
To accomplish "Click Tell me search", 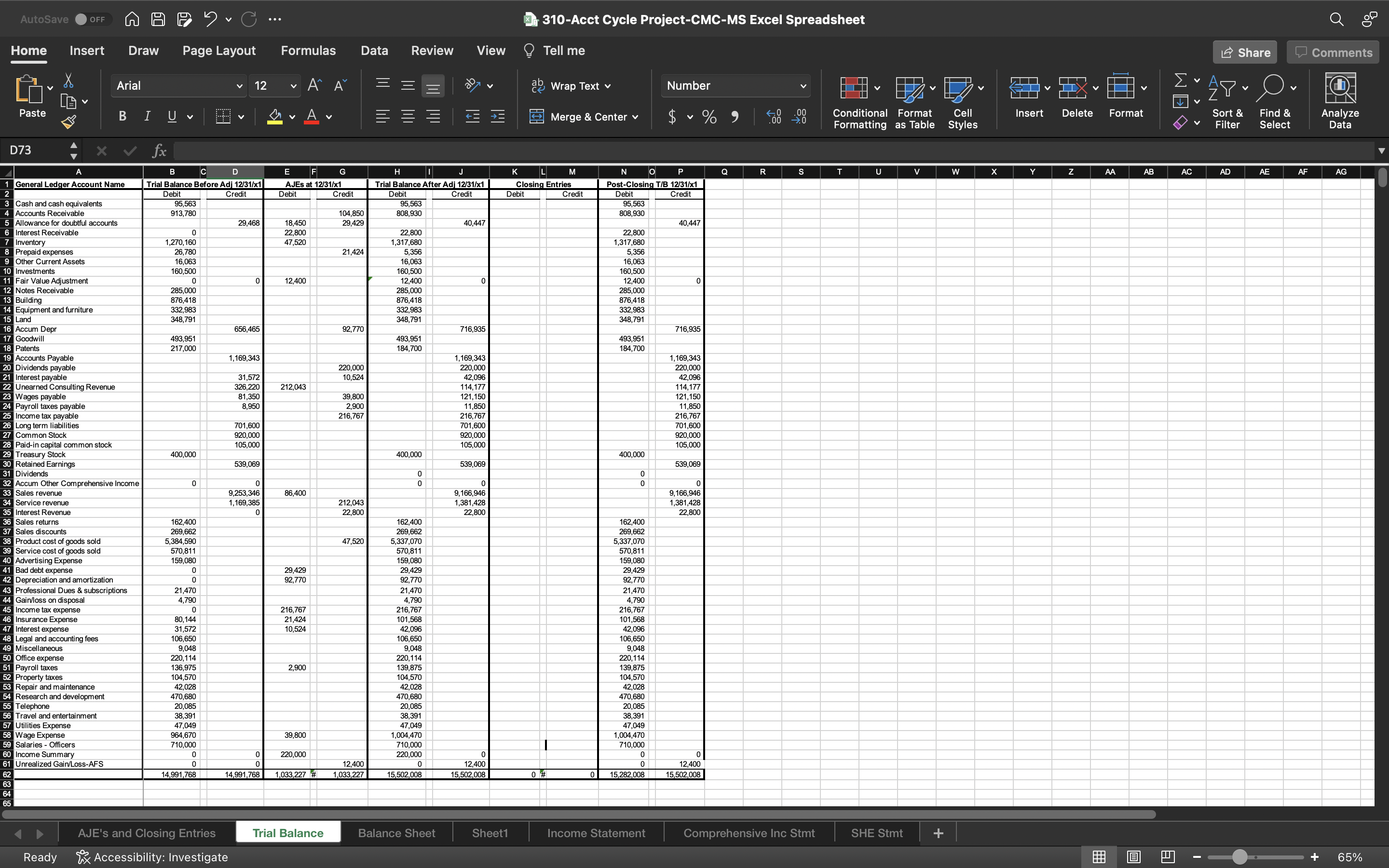I will [x=555, y=51].
